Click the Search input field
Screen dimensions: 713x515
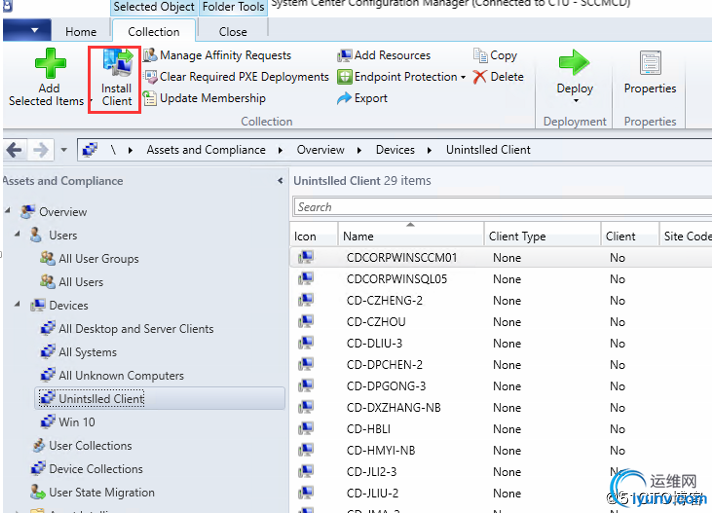(500, 207)
